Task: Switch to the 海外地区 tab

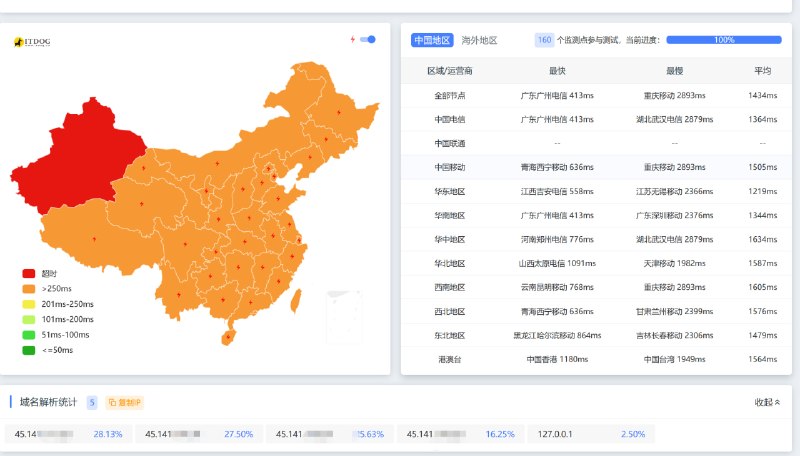Action: click(x=479, y=40)
